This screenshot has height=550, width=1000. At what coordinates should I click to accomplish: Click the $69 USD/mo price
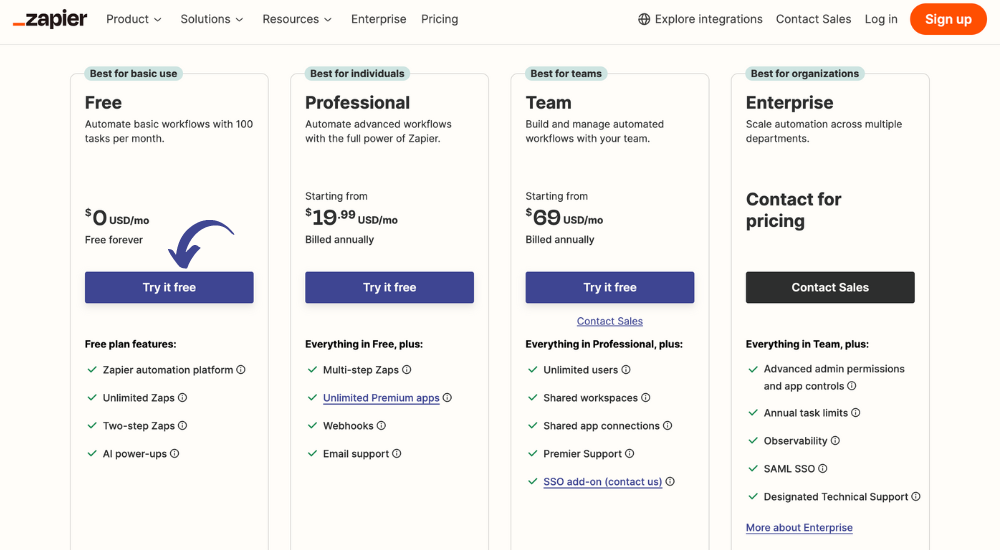[x=564, y=218]
